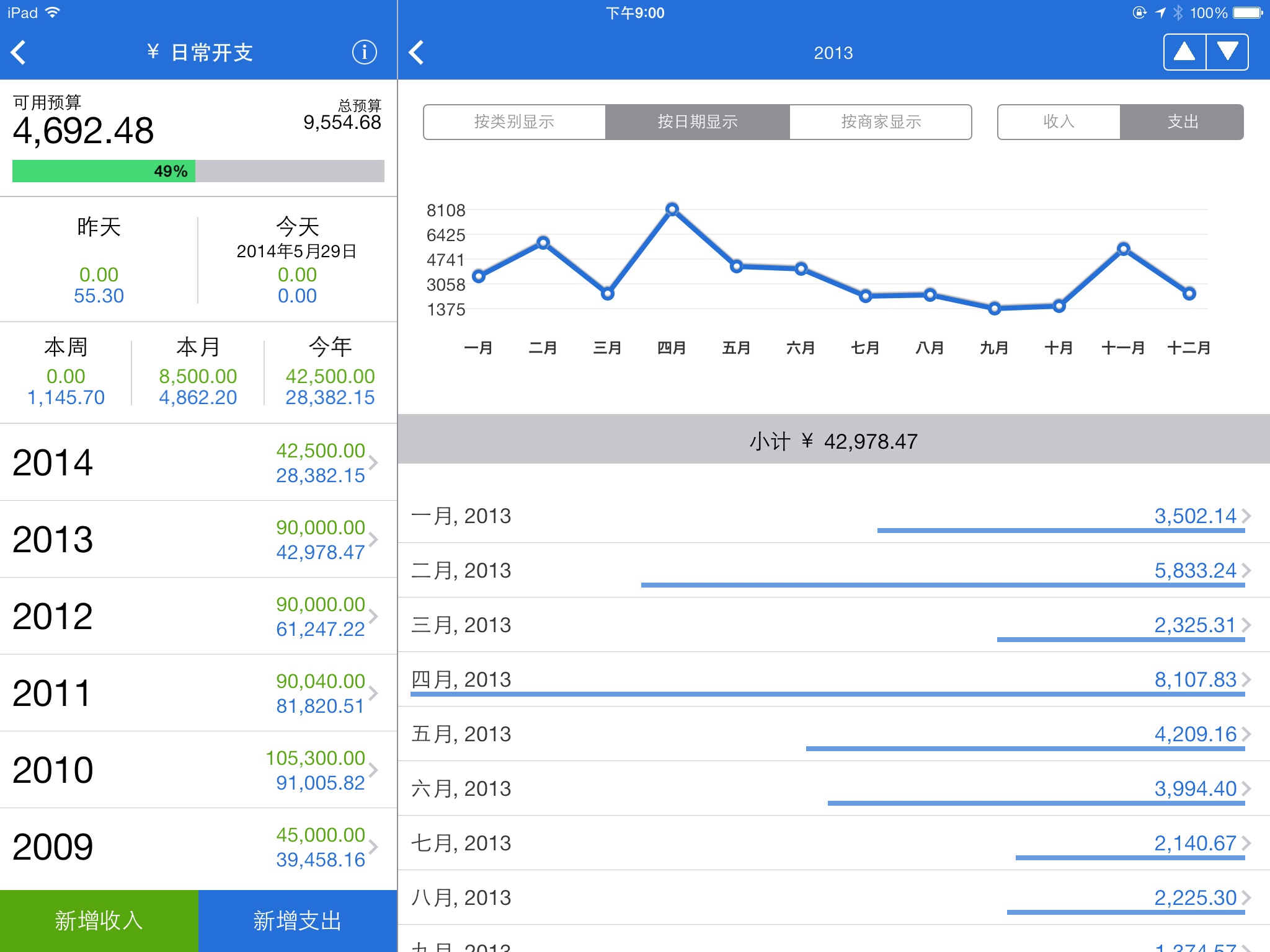Tap the 四月 peak point on chart

tap(672, 209)
